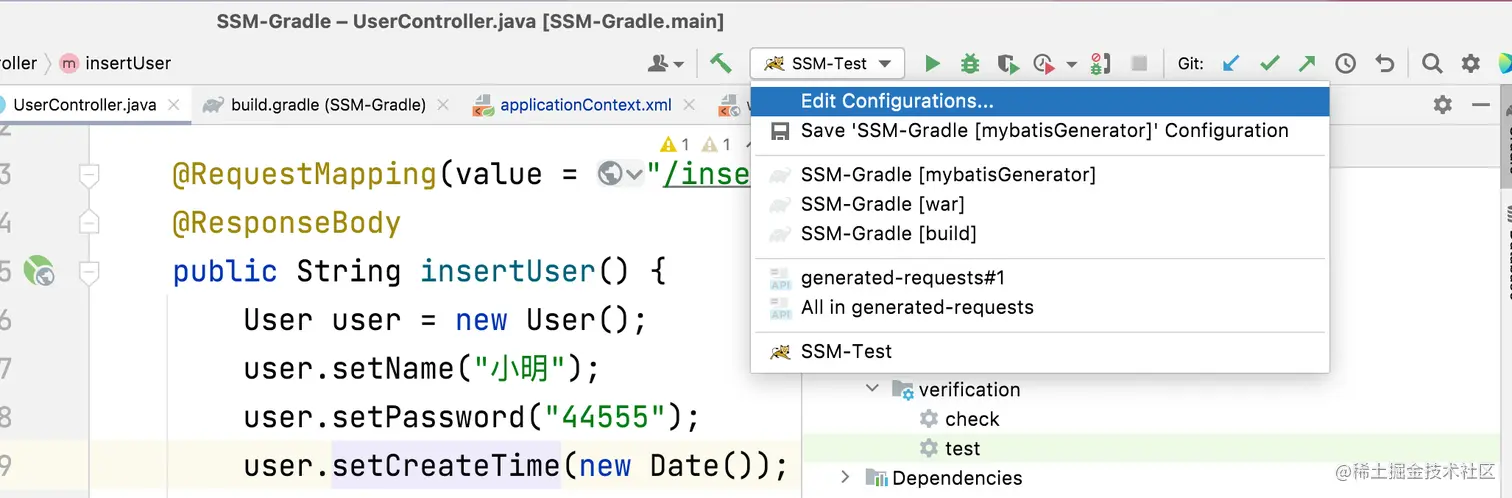Run with Coverage shield icon
Image resolution: width=1512 pixels, height=498 pixels.
pyautogui.click(x=1008, y=64)
